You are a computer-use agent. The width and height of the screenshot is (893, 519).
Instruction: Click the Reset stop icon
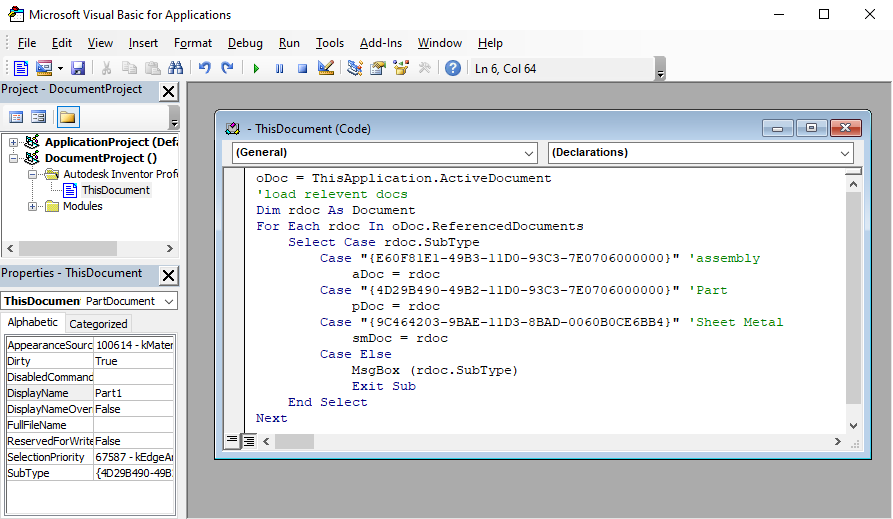pos(302,68)
